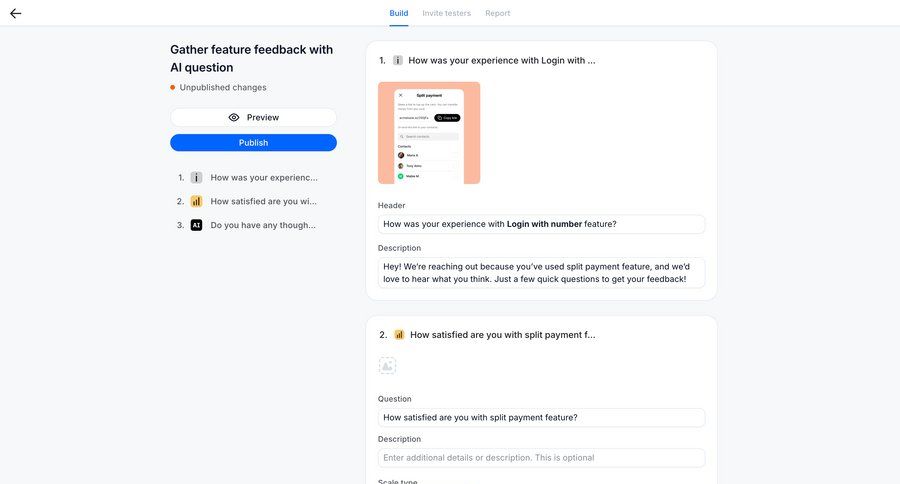Click the Header input field

(x=541, y=224)
